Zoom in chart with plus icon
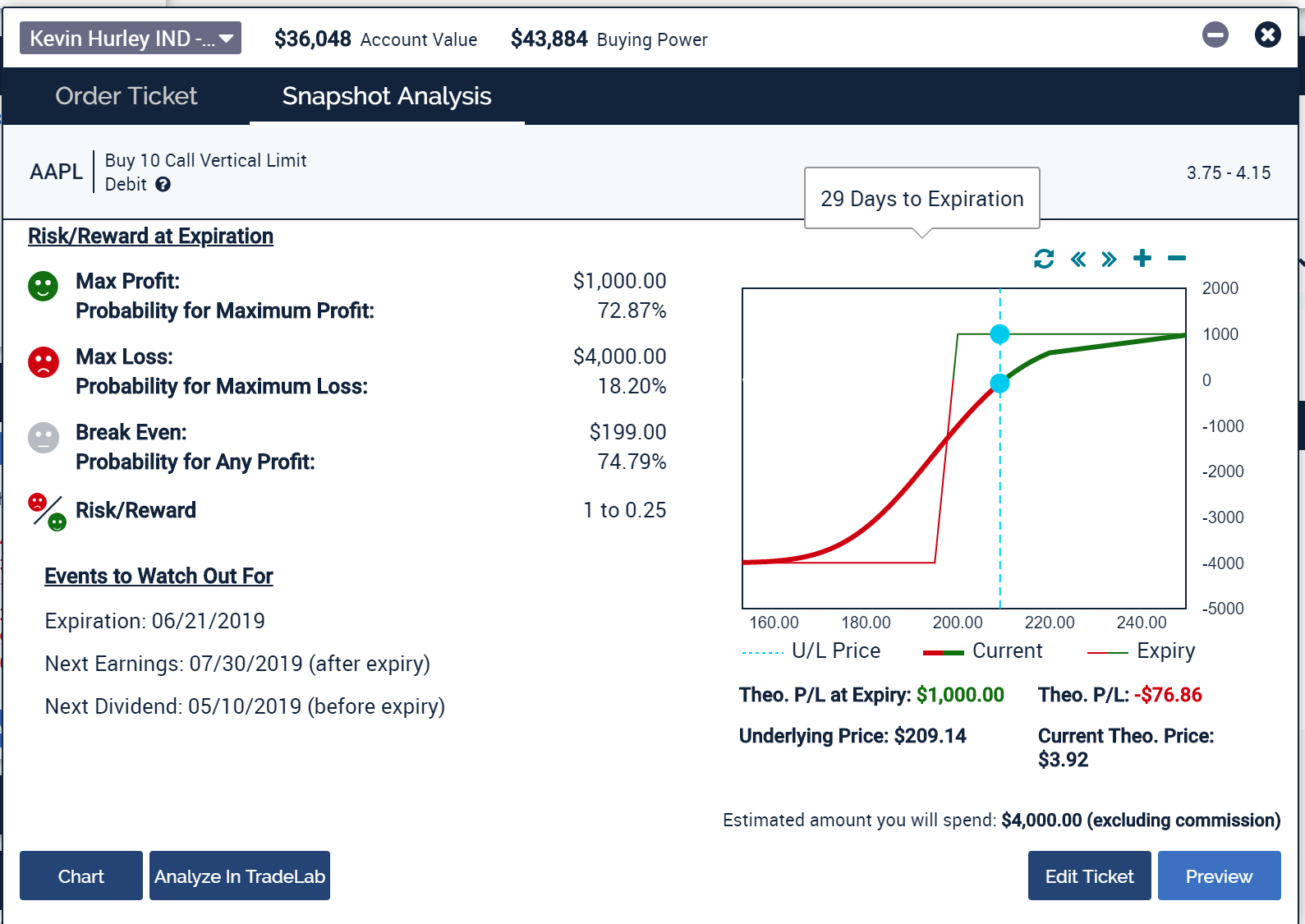Image resolution: width=1305 pixels, height=924 pixels. [1142, 259]
